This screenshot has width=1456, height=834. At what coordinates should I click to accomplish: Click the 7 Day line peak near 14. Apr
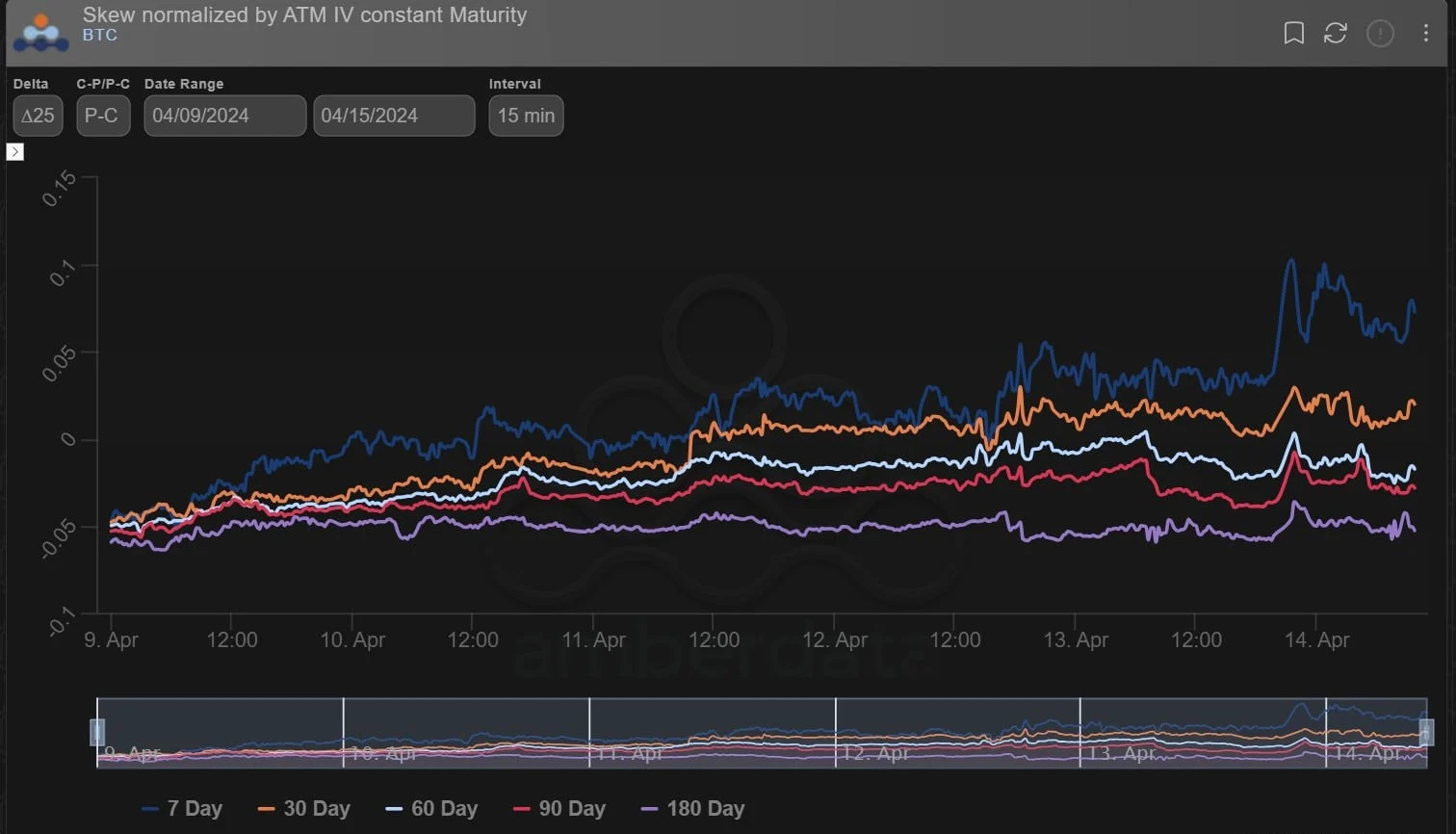click(x=1290, y=260)
